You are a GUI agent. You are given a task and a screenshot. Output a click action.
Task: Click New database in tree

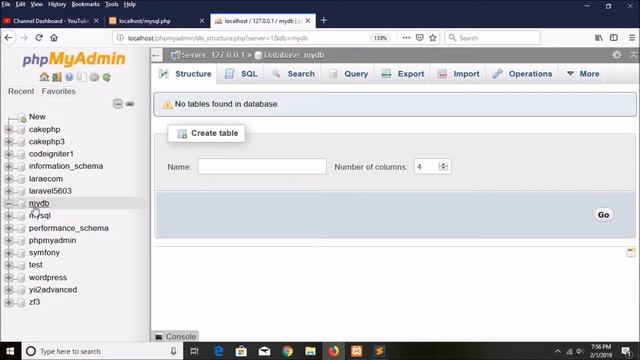pyautogui.click(x=37, y=117)
